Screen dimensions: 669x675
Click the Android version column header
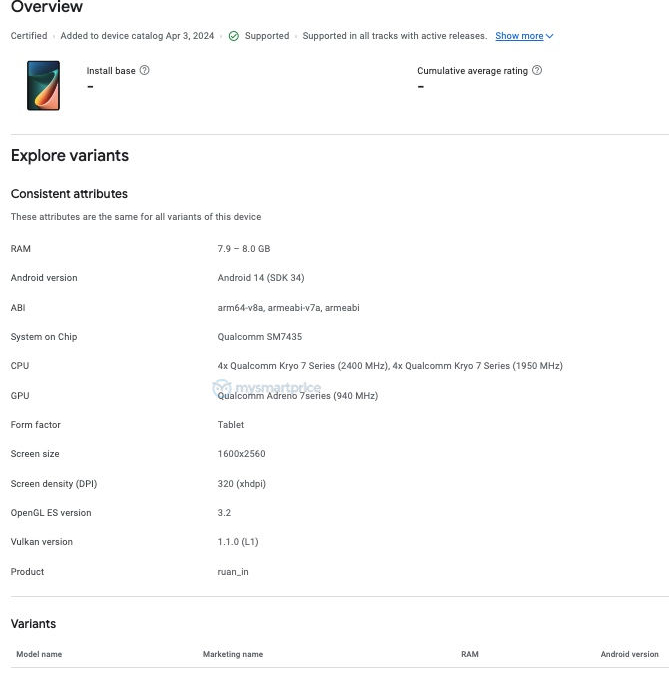click(x=629, y=654)
